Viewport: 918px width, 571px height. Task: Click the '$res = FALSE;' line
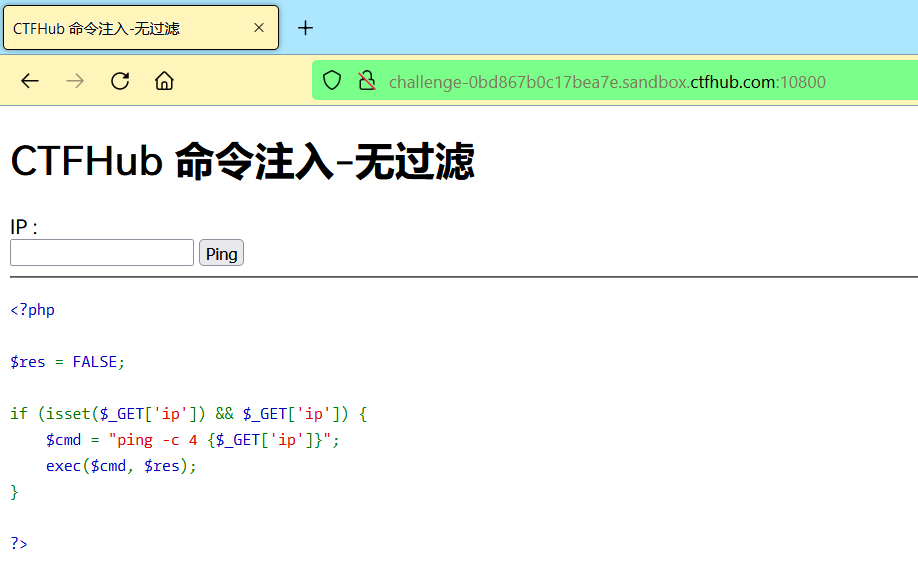point(67,362)
